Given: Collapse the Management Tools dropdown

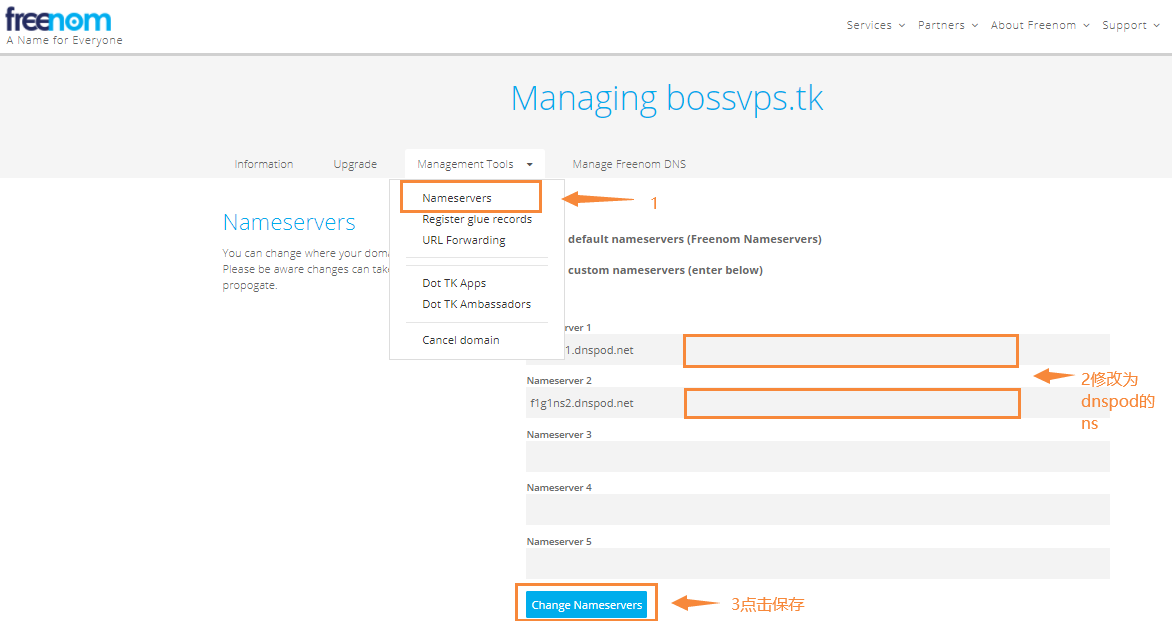Looking at the screenshot, I should point(474,164).
